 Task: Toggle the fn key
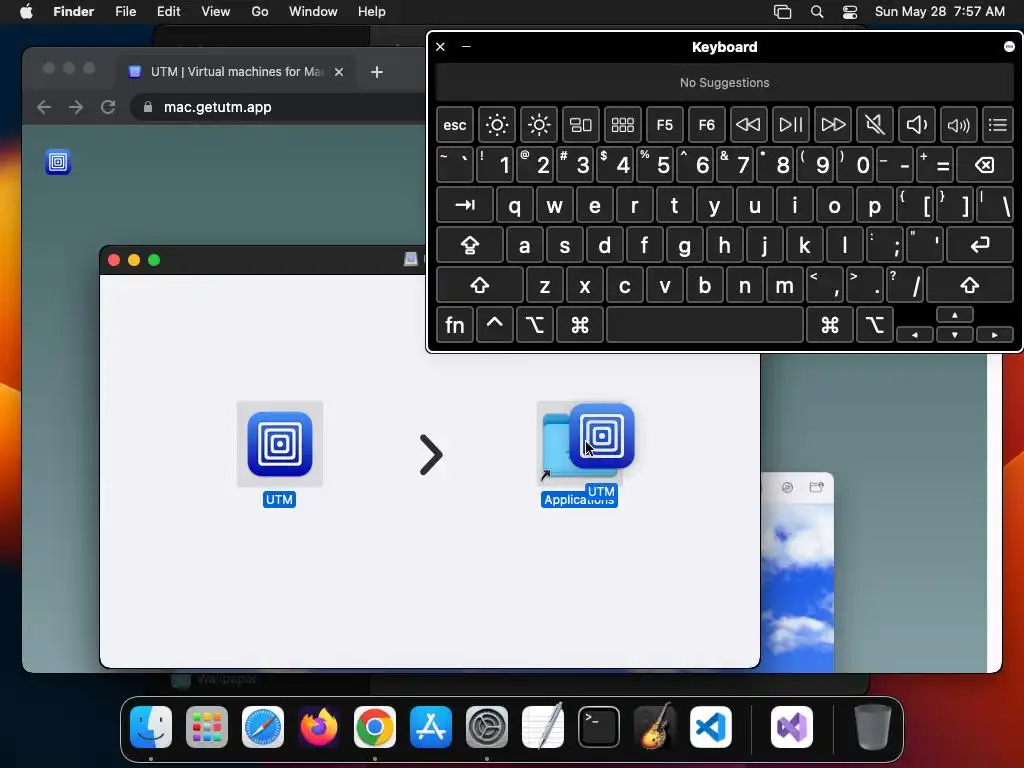pos(455,325)
